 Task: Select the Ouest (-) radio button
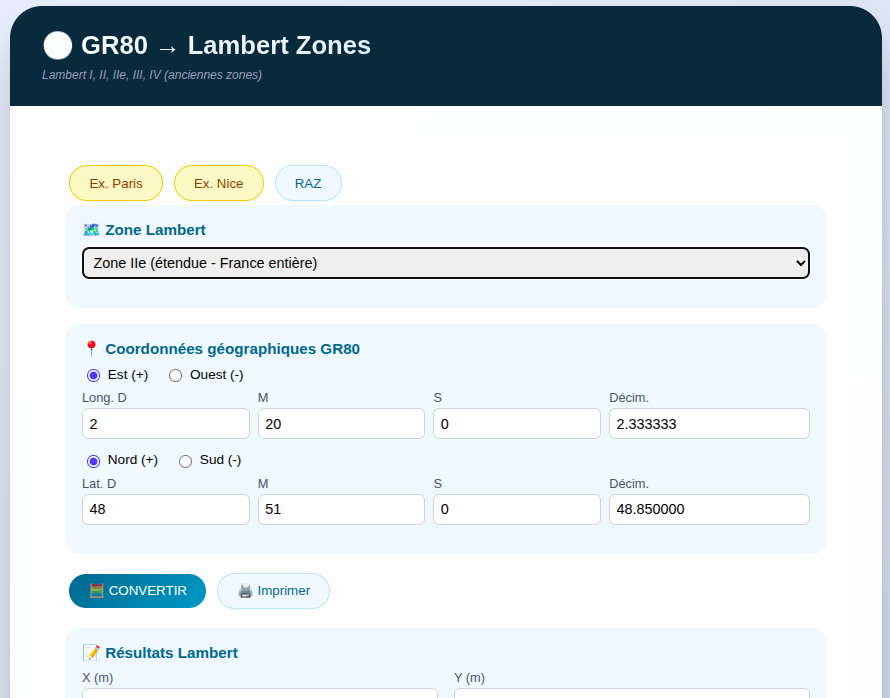click(175, 376)
